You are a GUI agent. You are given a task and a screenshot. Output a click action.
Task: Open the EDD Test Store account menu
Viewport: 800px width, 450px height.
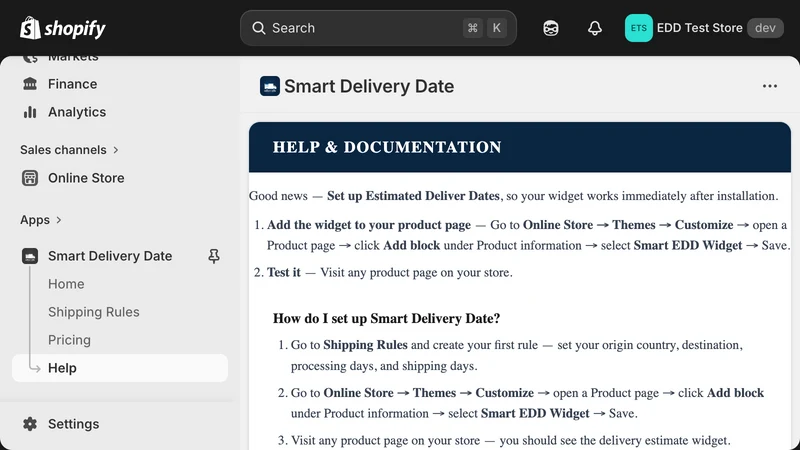[x=704, y=28]
